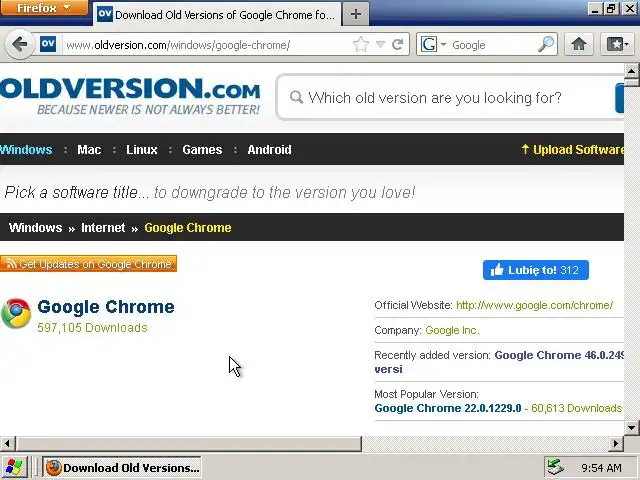Click the blue search button beside the site search

coord(620,98)
